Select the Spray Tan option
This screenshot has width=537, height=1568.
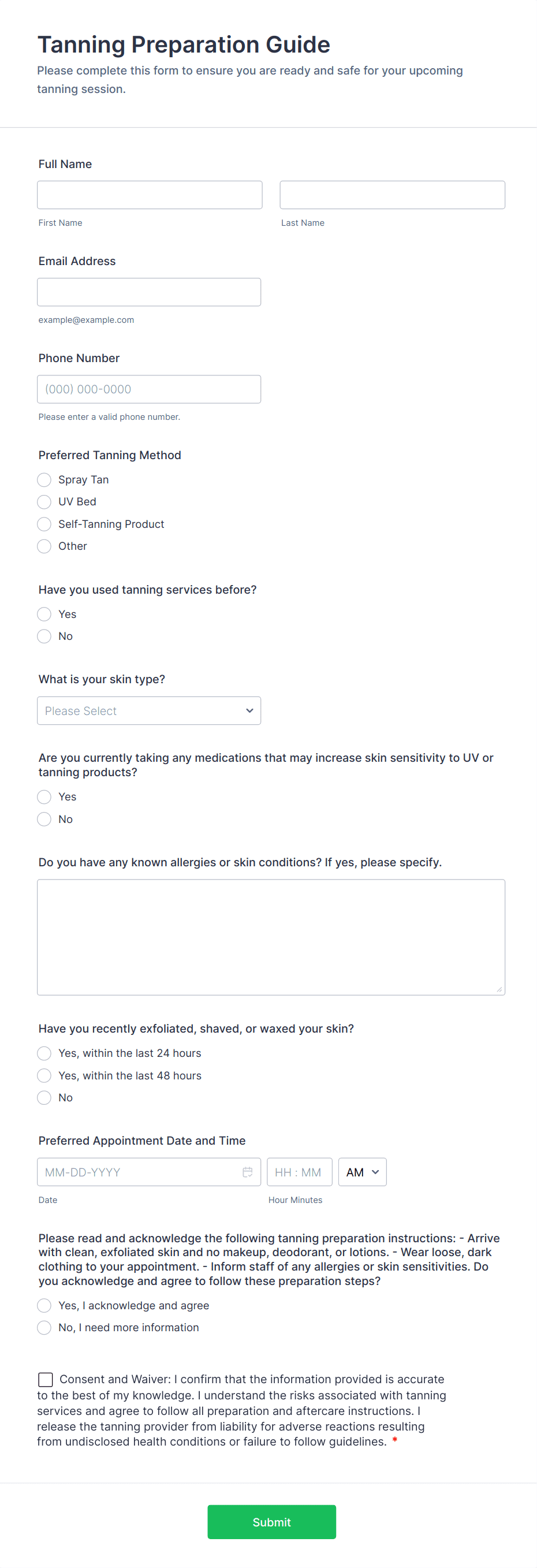[44, 480]
